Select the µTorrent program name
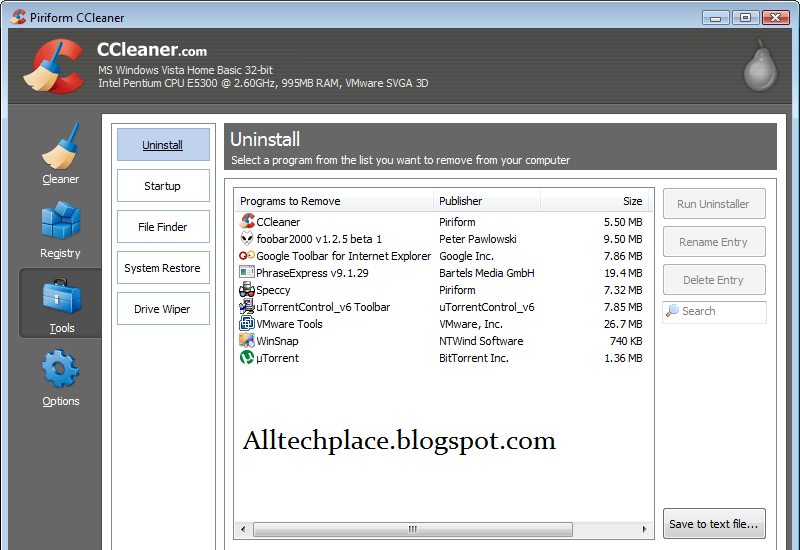The height and width of the screenshot is (550, 800). pyautogui.click(x=277, y=358)
